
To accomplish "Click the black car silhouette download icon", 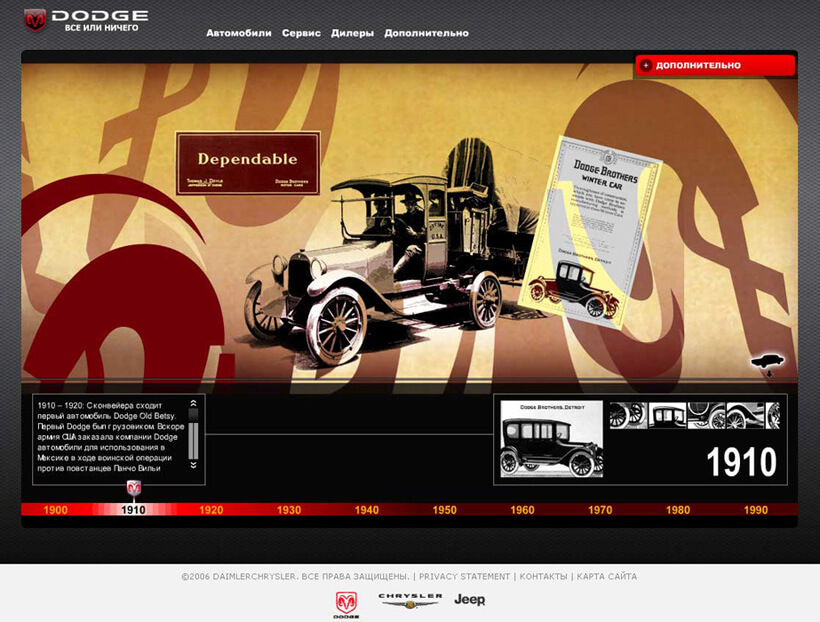I will pos(767,363).
